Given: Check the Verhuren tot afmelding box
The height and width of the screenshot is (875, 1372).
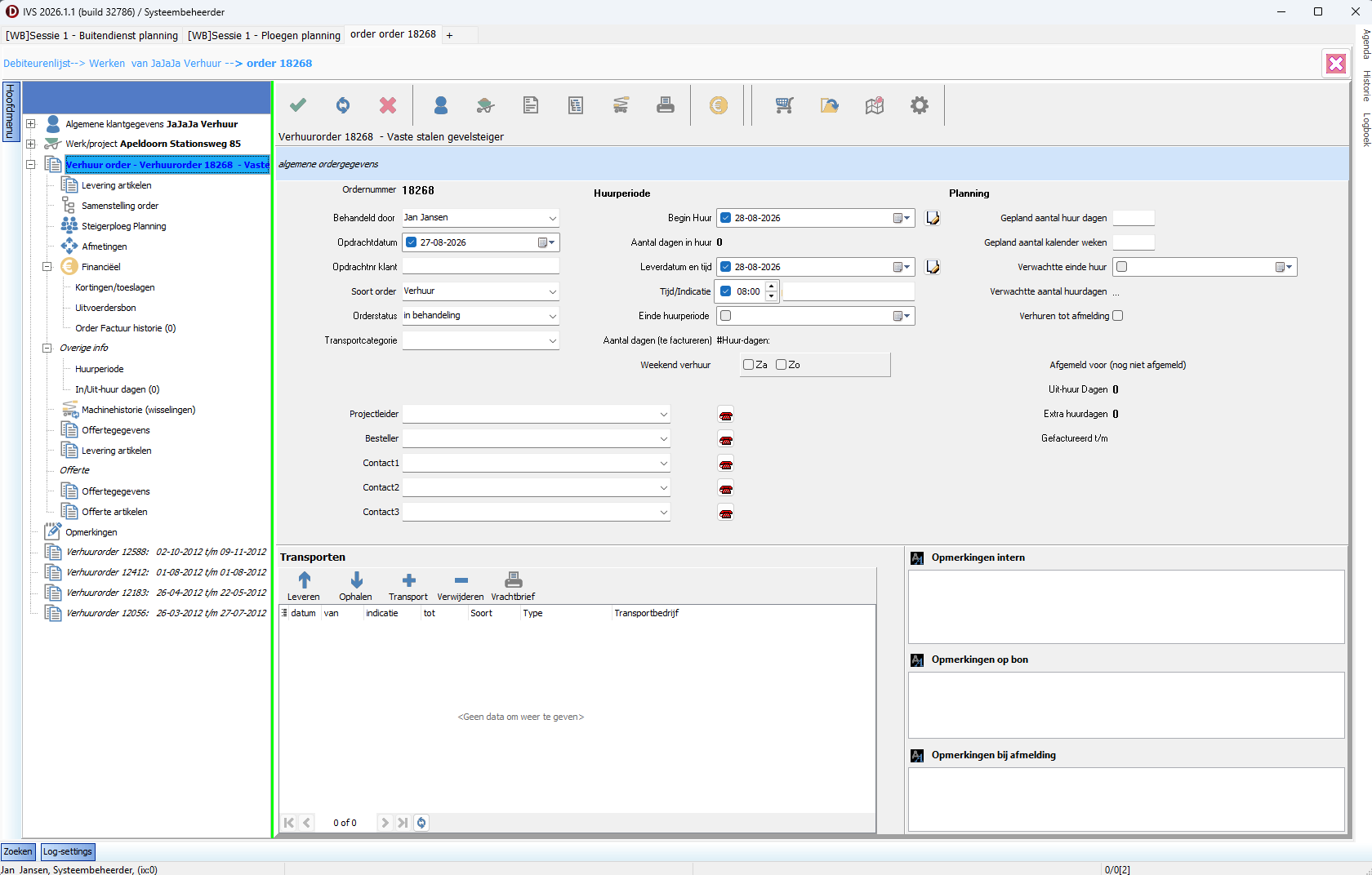Looking at the screenshot, I should [x=1118, y=316].
